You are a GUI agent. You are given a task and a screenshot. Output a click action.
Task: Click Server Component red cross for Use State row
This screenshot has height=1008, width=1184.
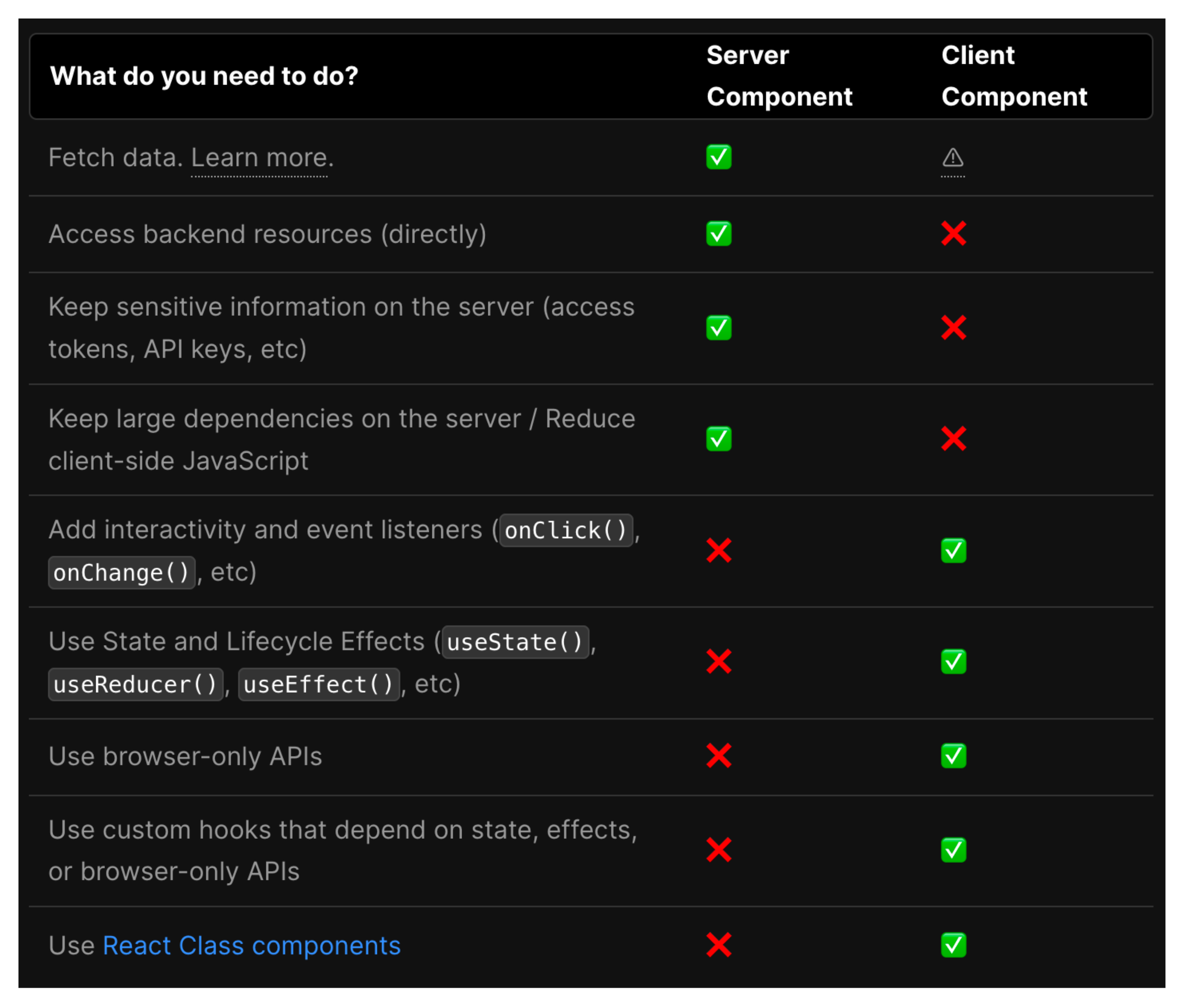[x=719, y=662]
